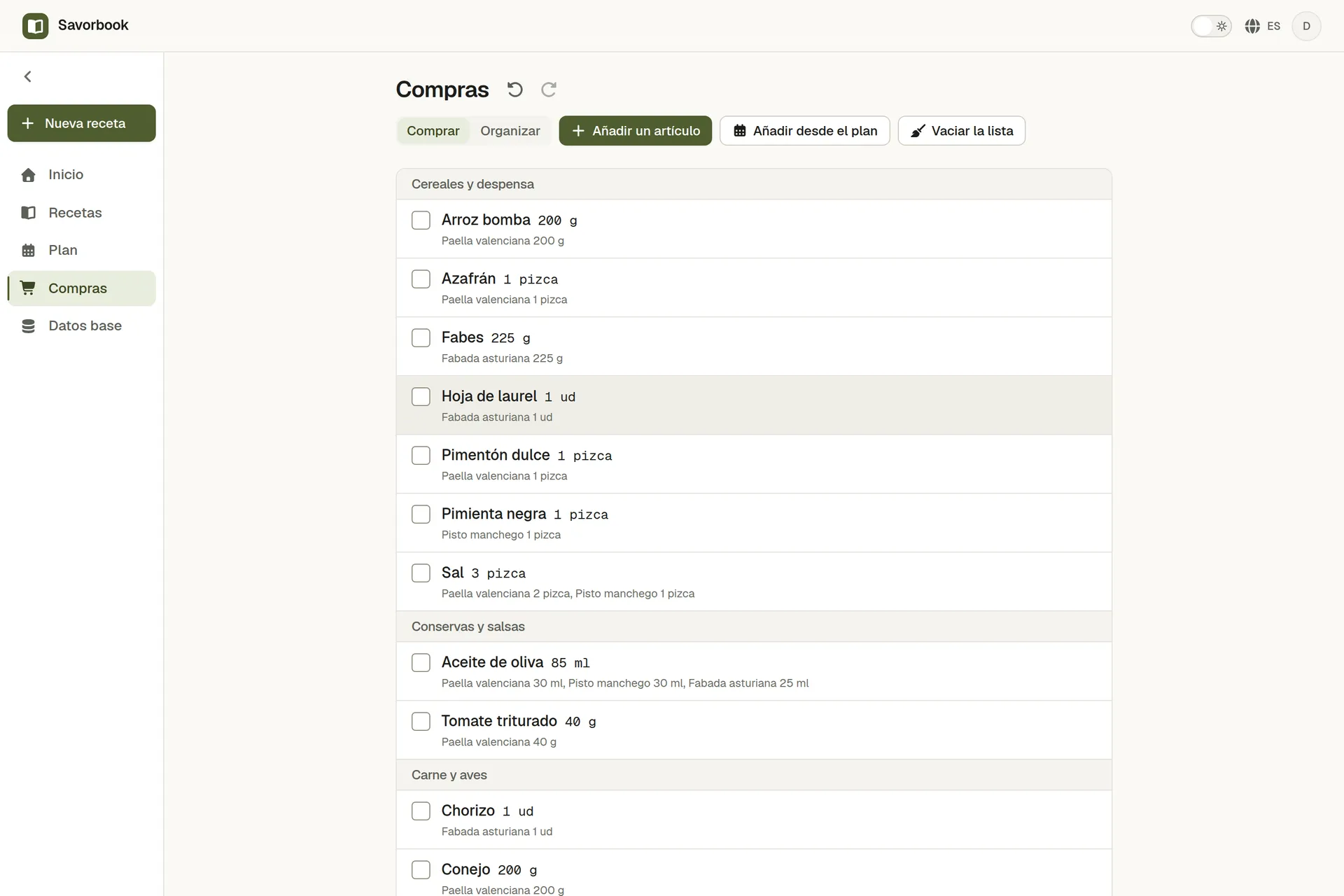Tick the Conejo checkbox
Viewport: 1344px width, 896px height.
pos(421,870)
